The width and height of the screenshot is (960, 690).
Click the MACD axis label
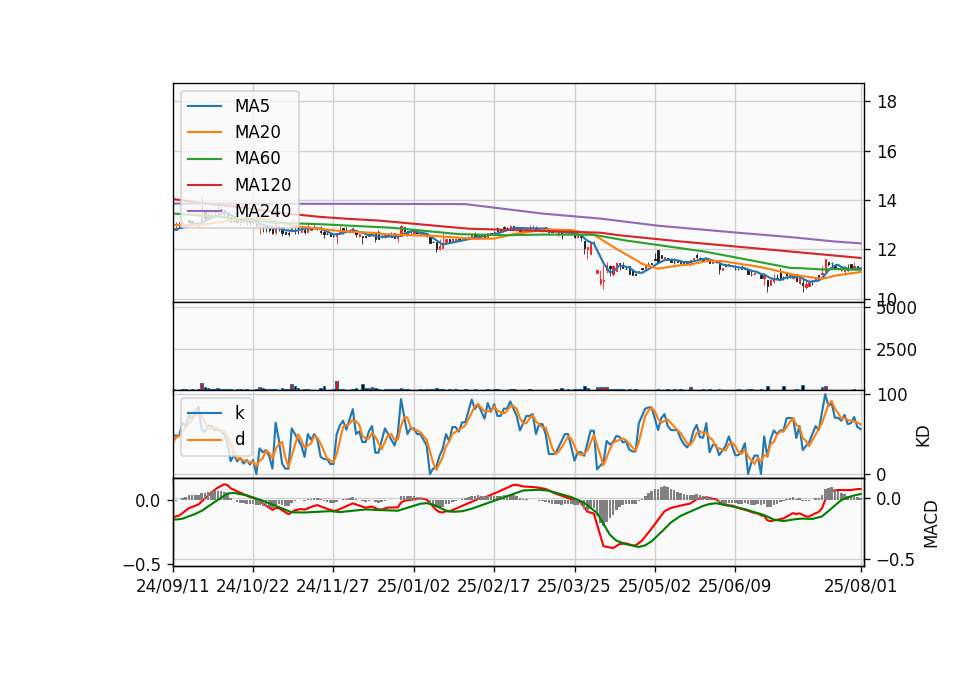(x=931, y=525)
